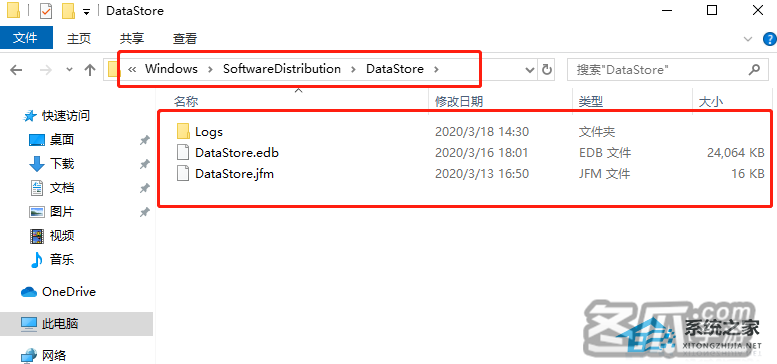
Task: Switch to the 主页 tab
Action: (x=79, y=38)
